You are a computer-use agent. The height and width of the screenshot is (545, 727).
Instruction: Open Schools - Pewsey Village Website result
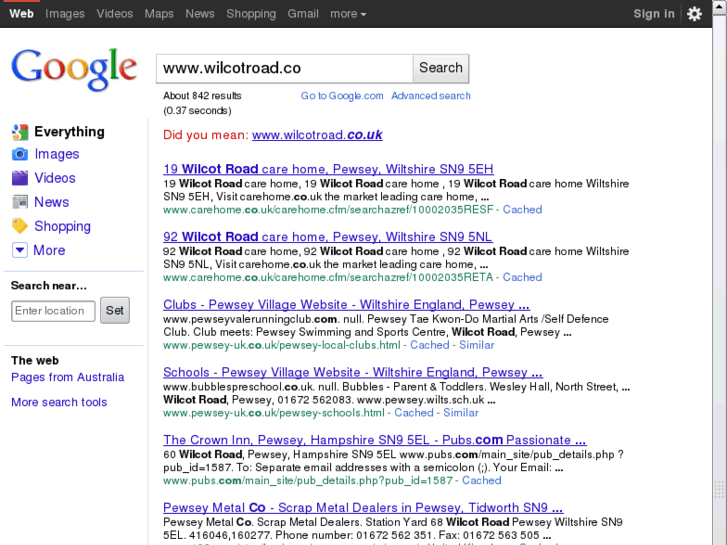pos(353,372)
